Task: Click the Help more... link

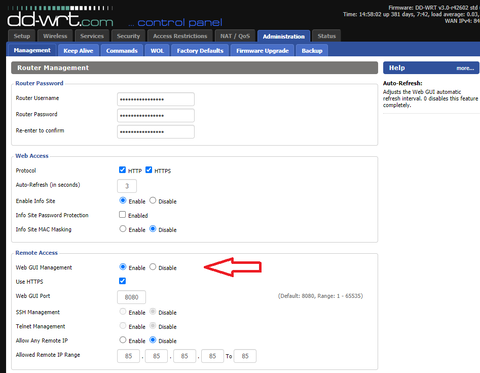Action: point(465,68)
